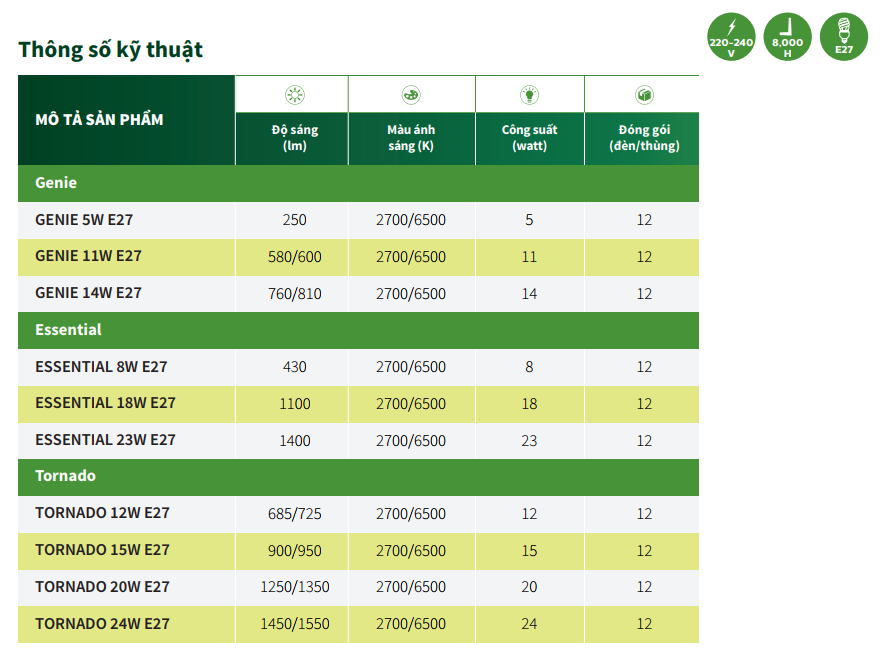This screenshot has height=653, width=893.
Task: Click product name TORNADO 24W E27
Action: pos(103,624)
